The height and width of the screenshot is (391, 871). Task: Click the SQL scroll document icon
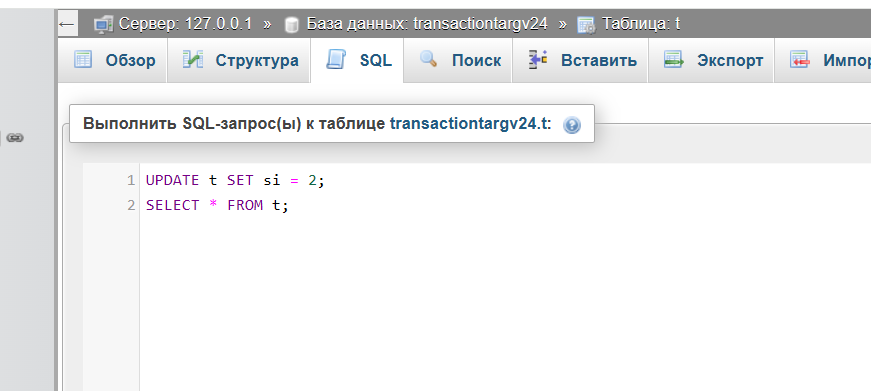[x=336, y=59]
